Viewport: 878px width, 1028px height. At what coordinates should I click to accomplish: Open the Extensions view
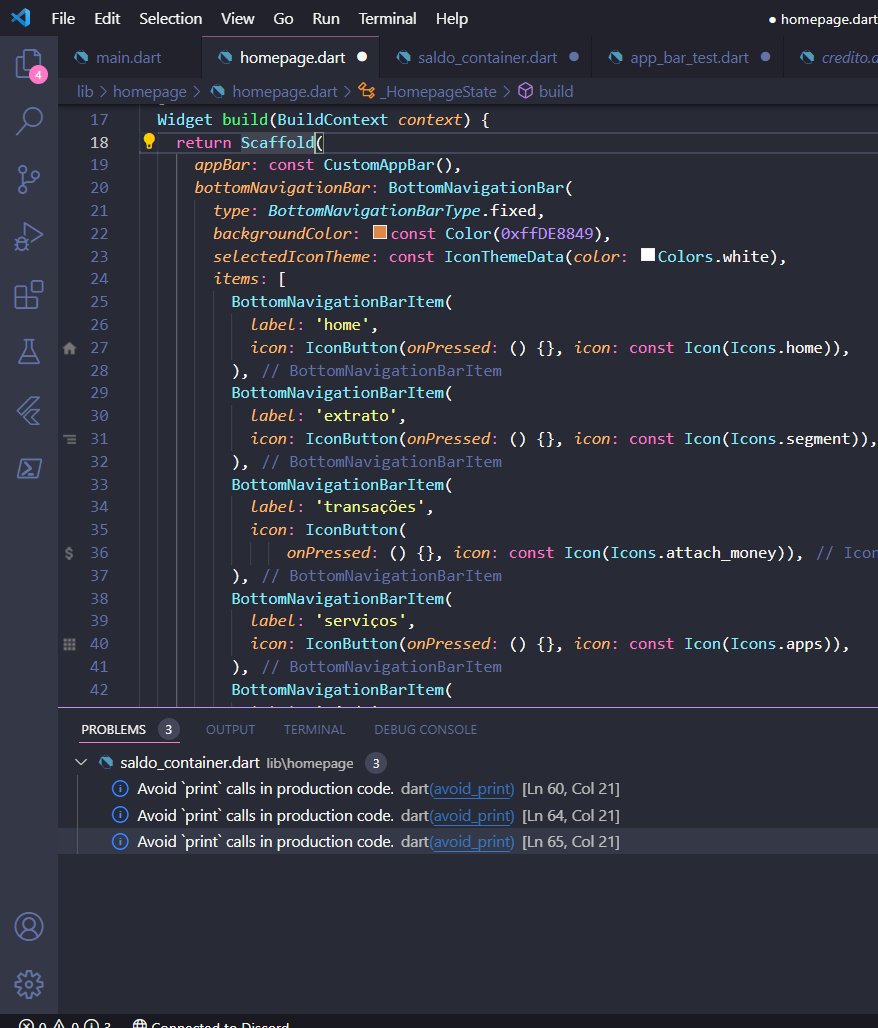(29, 294)
